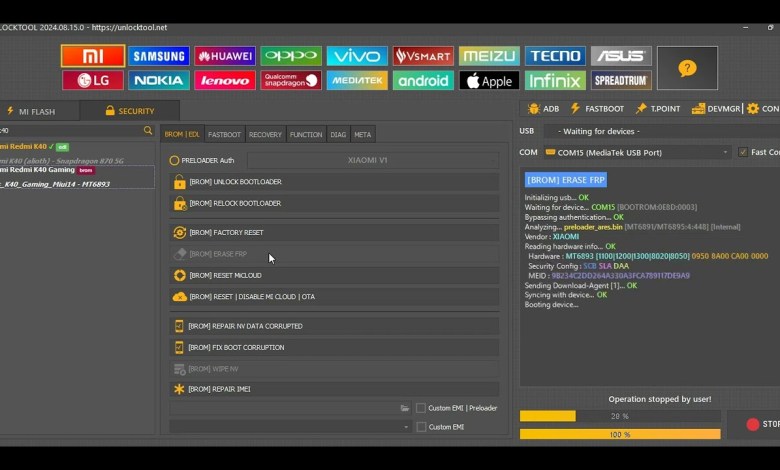Open the FUNCTION tab
Screen dimensions: 780x470
coord(306,134)
